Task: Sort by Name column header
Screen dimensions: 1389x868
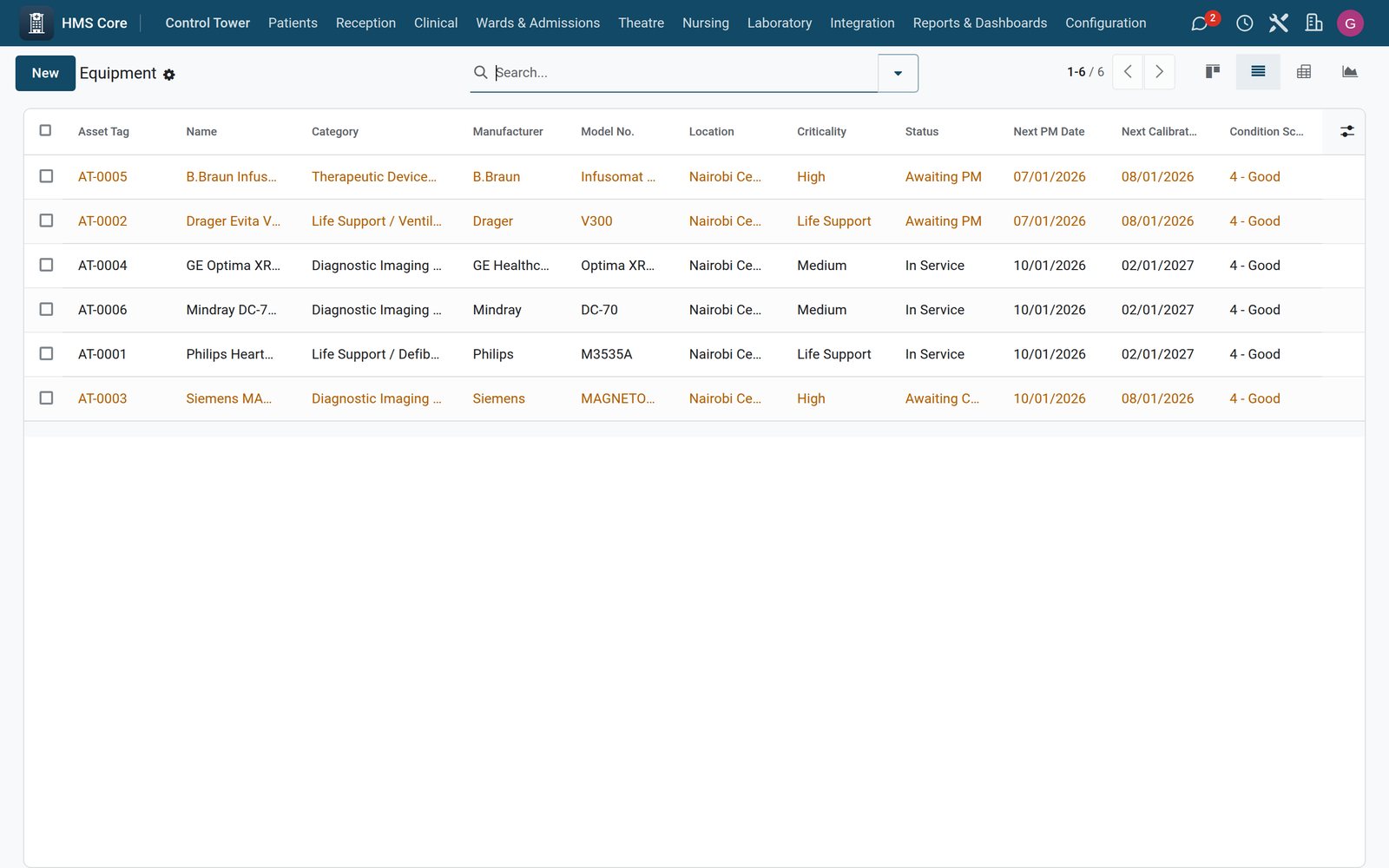Action: (201, 131)
